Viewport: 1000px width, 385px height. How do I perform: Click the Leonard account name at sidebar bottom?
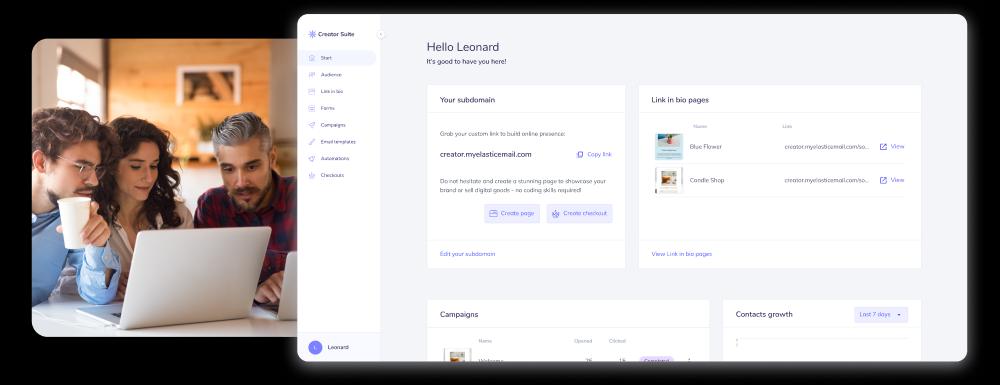click(x=338, y=347)
